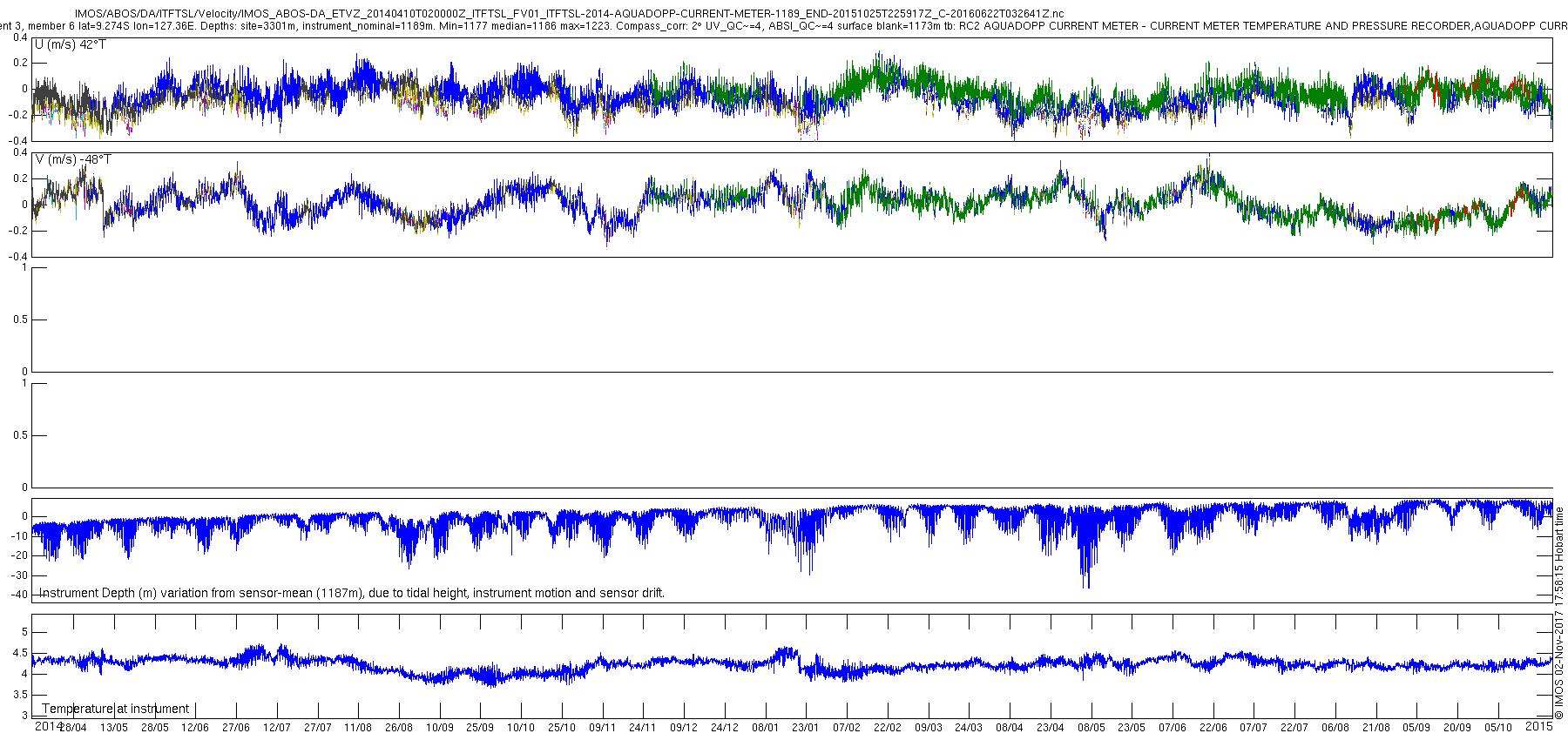Click the '05/10' date tick label
The image size is (1568, 740).
(x=1498, y=728)
